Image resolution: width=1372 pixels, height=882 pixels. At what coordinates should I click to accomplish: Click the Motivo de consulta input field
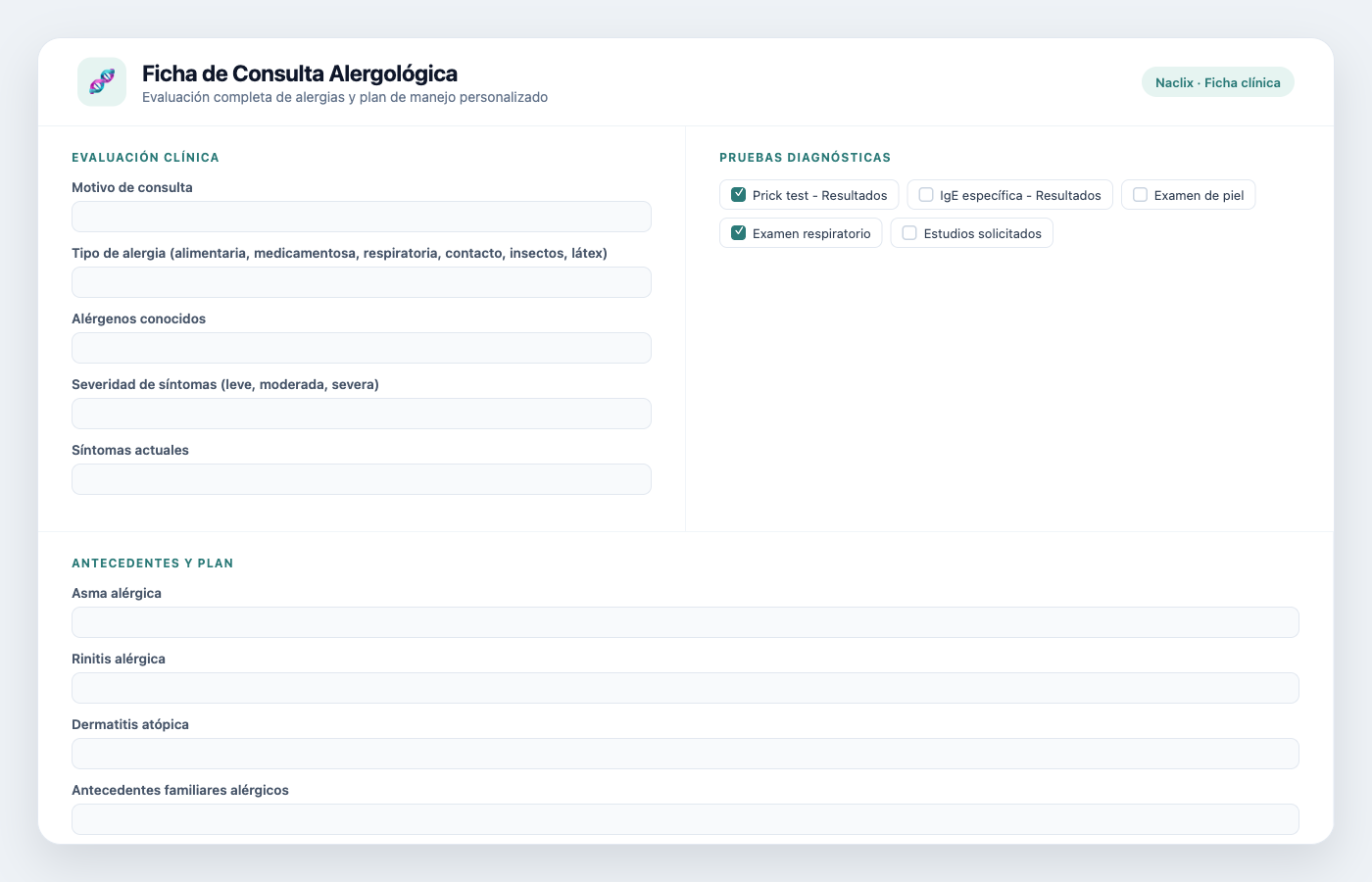pos(362,217)
